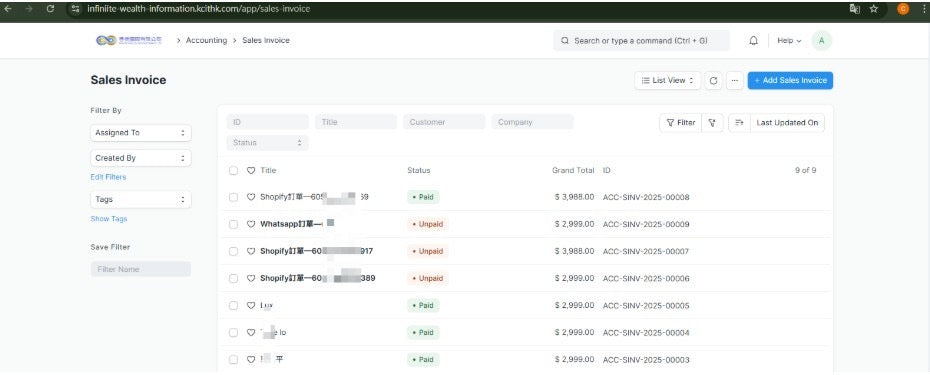Like the ACC-SINV-2025-00003 invoice heart icon

click(251, 360)
